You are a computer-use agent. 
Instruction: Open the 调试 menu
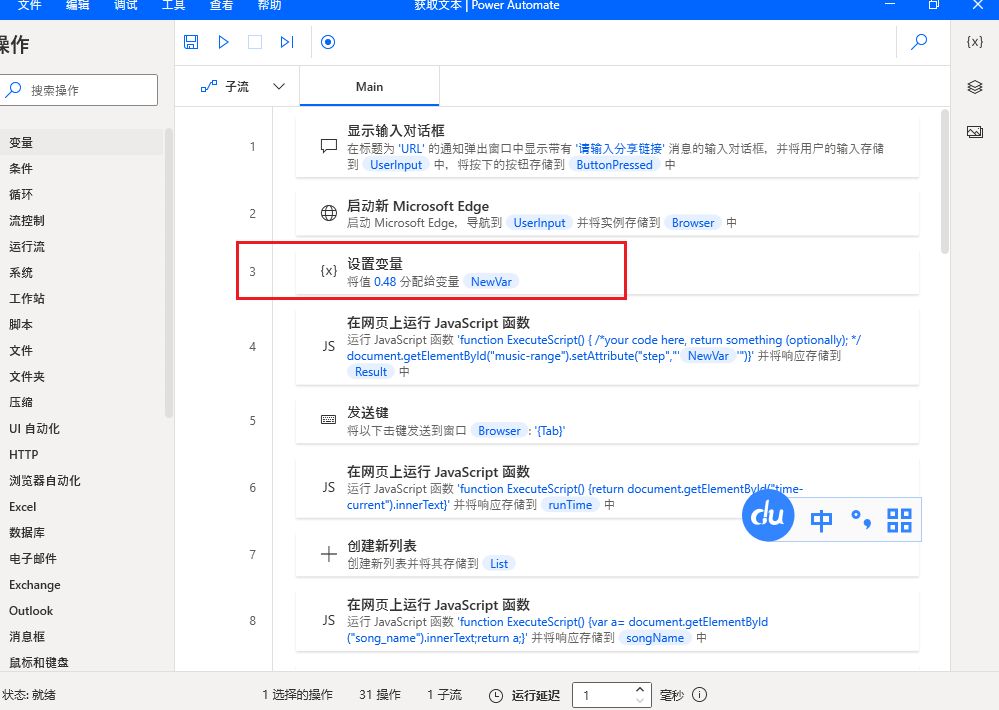pos(126,5)
